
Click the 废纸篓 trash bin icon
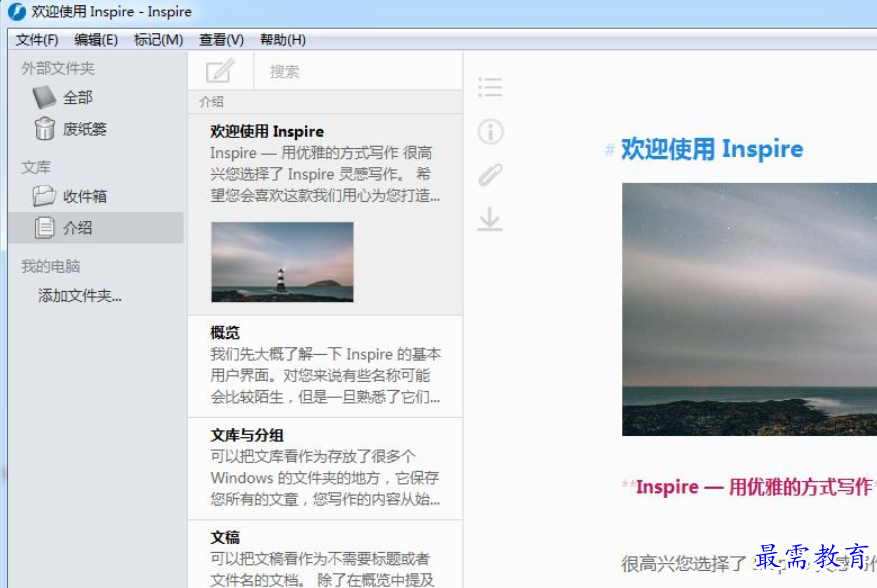[x=45, y=129]
